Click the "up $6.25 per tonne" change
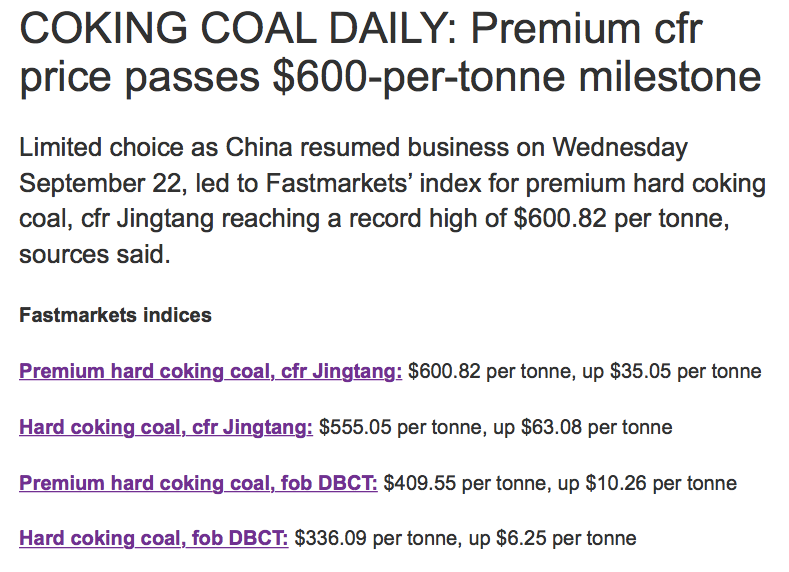Image resolution: width=789 pixels, height=572 pixels. tap(553, 538)
